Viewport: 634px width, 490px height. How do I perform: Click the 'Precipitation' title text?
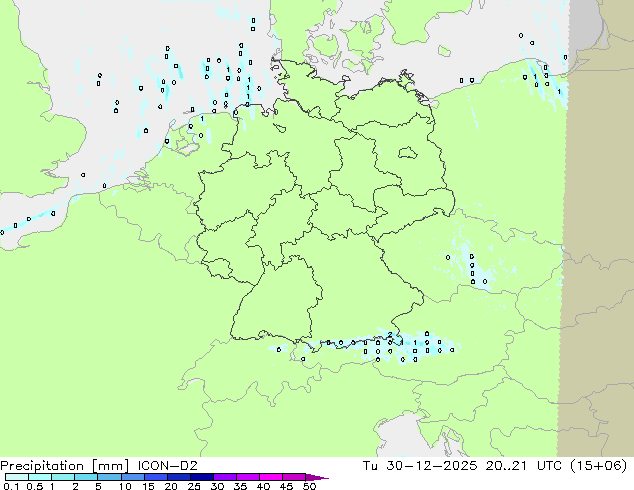[42, 466]
